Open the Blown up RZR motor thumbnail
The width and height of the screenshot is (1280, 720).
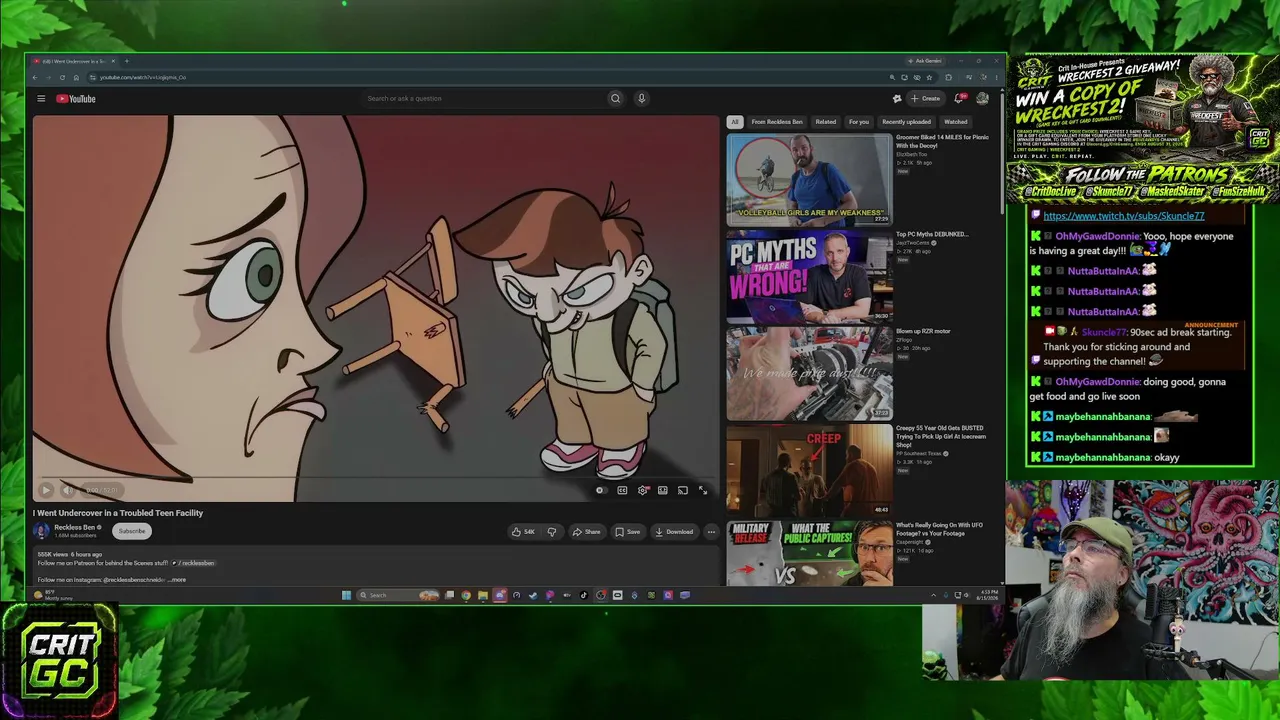[809, 373]
